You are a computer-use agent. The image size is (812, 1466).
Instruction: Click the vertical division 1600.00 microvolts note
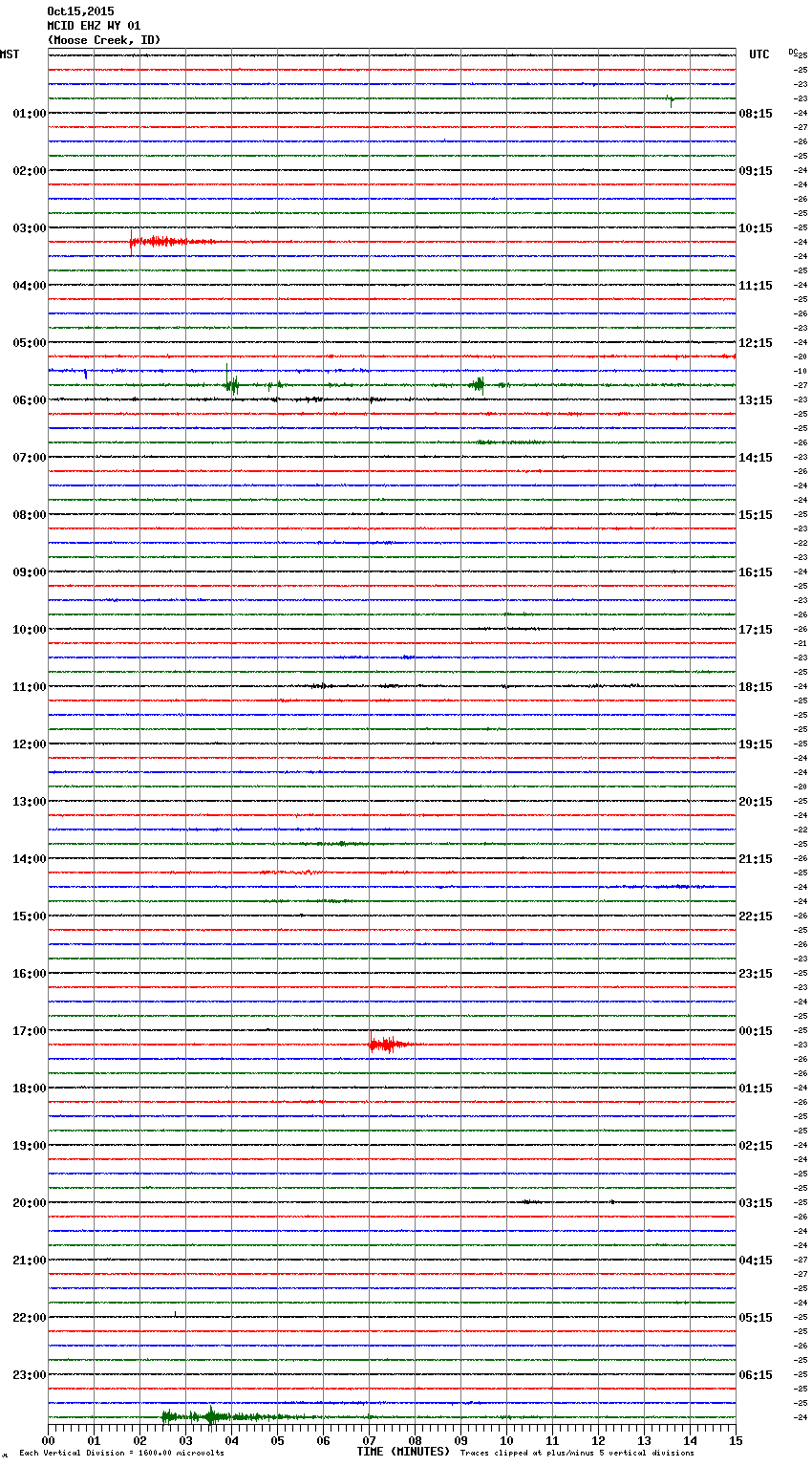coord(121,1454)
